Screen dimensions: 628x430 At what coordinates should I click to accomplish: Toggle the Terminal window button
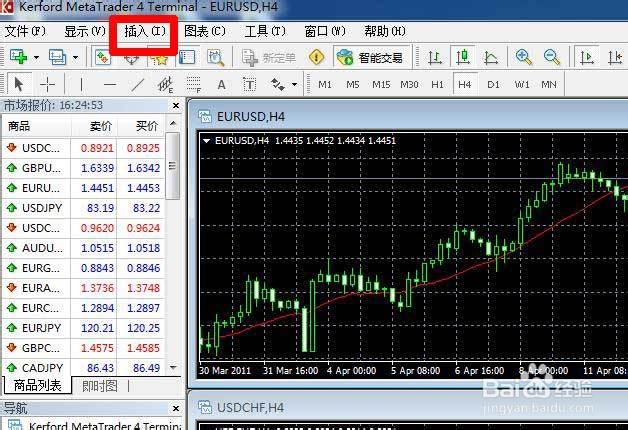coord(187,57)
